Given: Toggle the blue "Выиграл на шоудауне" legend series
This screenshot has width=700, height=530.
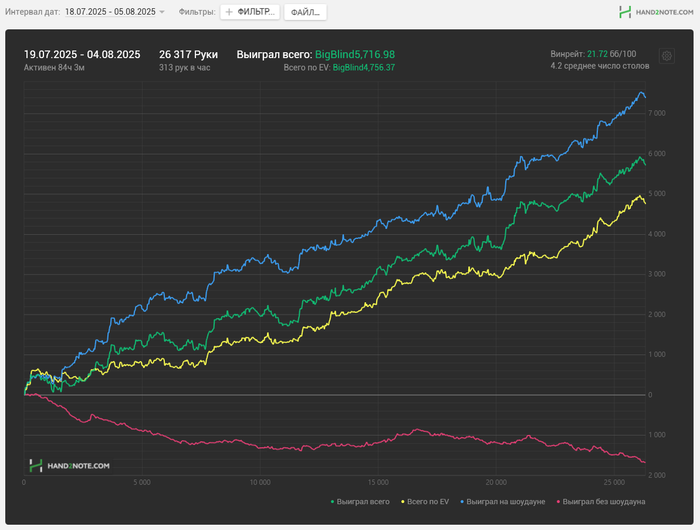Looking at the screenshot, I should coord(502,502).
